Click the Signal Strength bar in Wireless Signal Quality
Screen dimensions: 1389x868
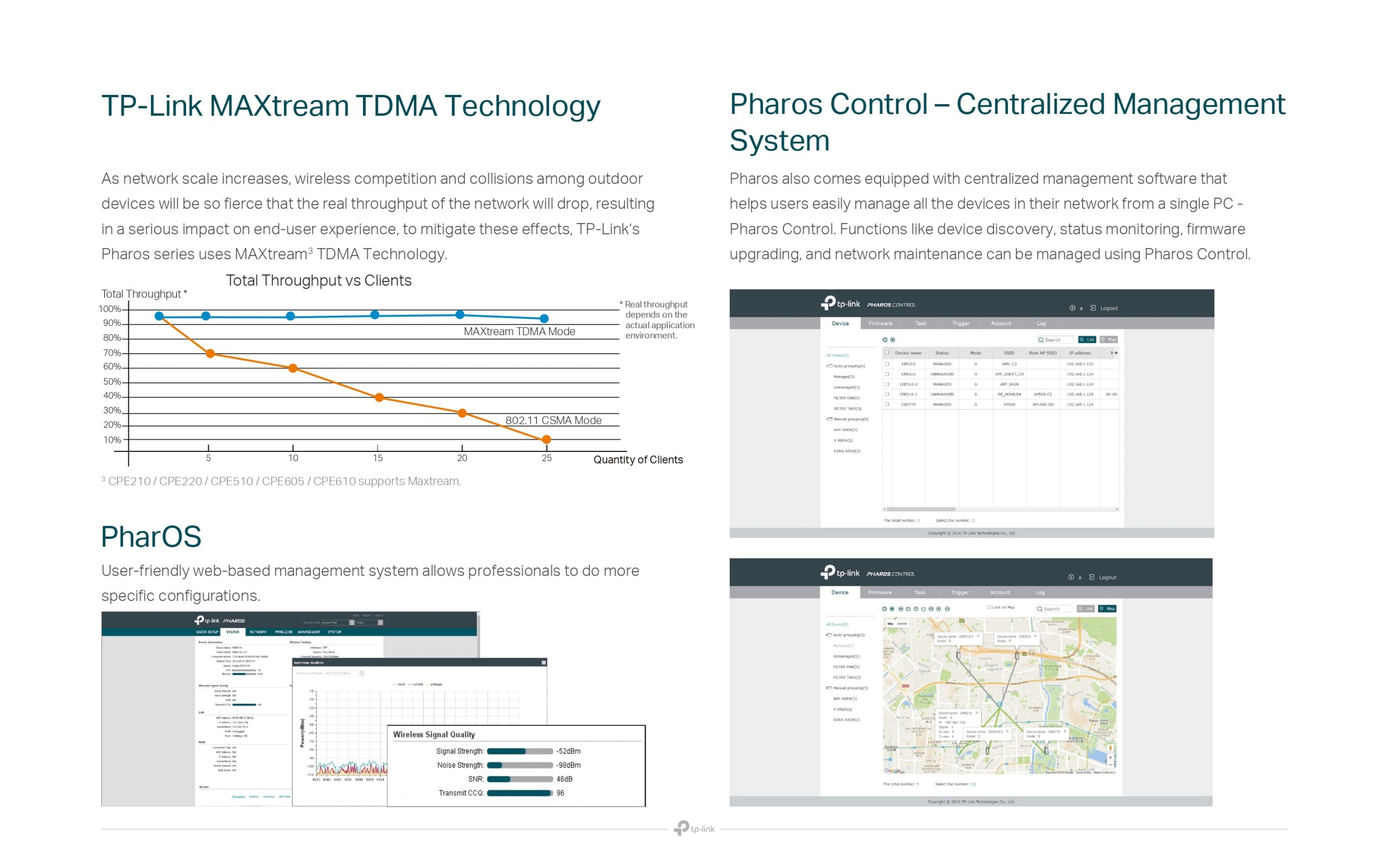point(520,751)
